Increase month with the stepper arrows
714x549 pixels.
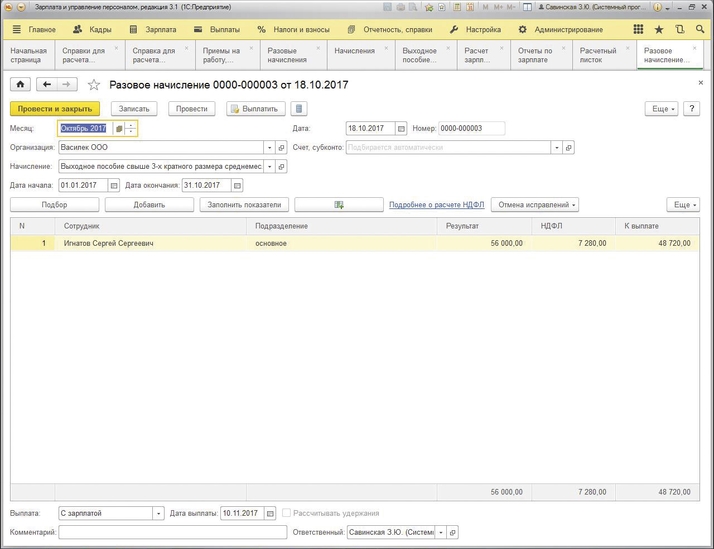pyautogui.click(x=131, y=126)
